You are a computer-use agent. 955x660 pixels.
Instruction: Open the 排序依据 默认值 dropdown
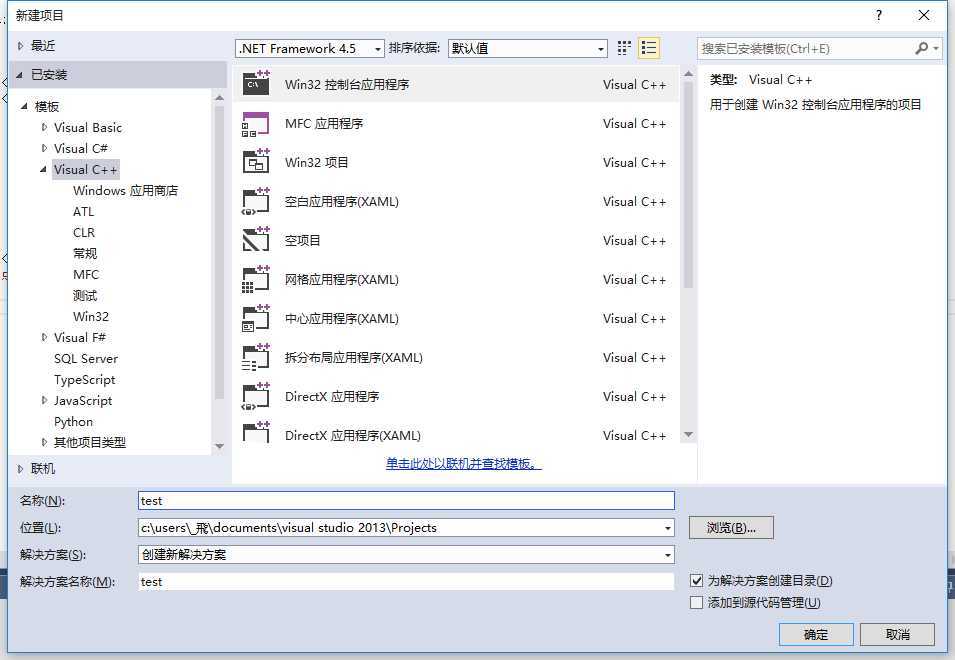coord(527,49)
